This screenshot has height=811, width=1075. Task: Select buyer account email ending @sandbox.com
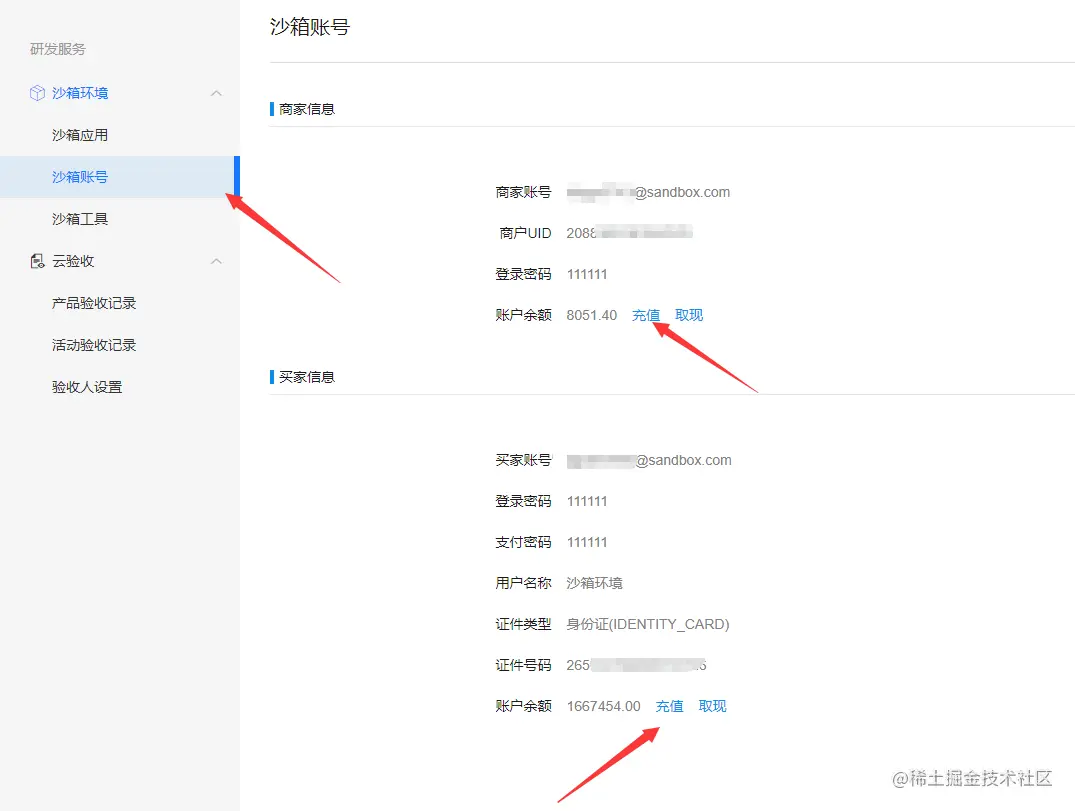click(x=649, y=461)
